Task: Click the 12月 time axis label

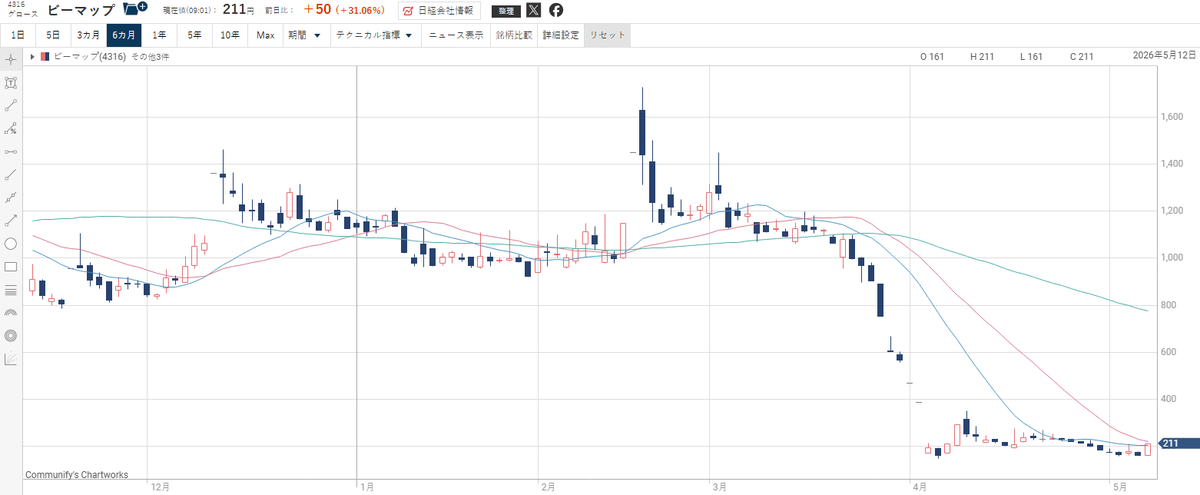Action: (x=160, y=486)
